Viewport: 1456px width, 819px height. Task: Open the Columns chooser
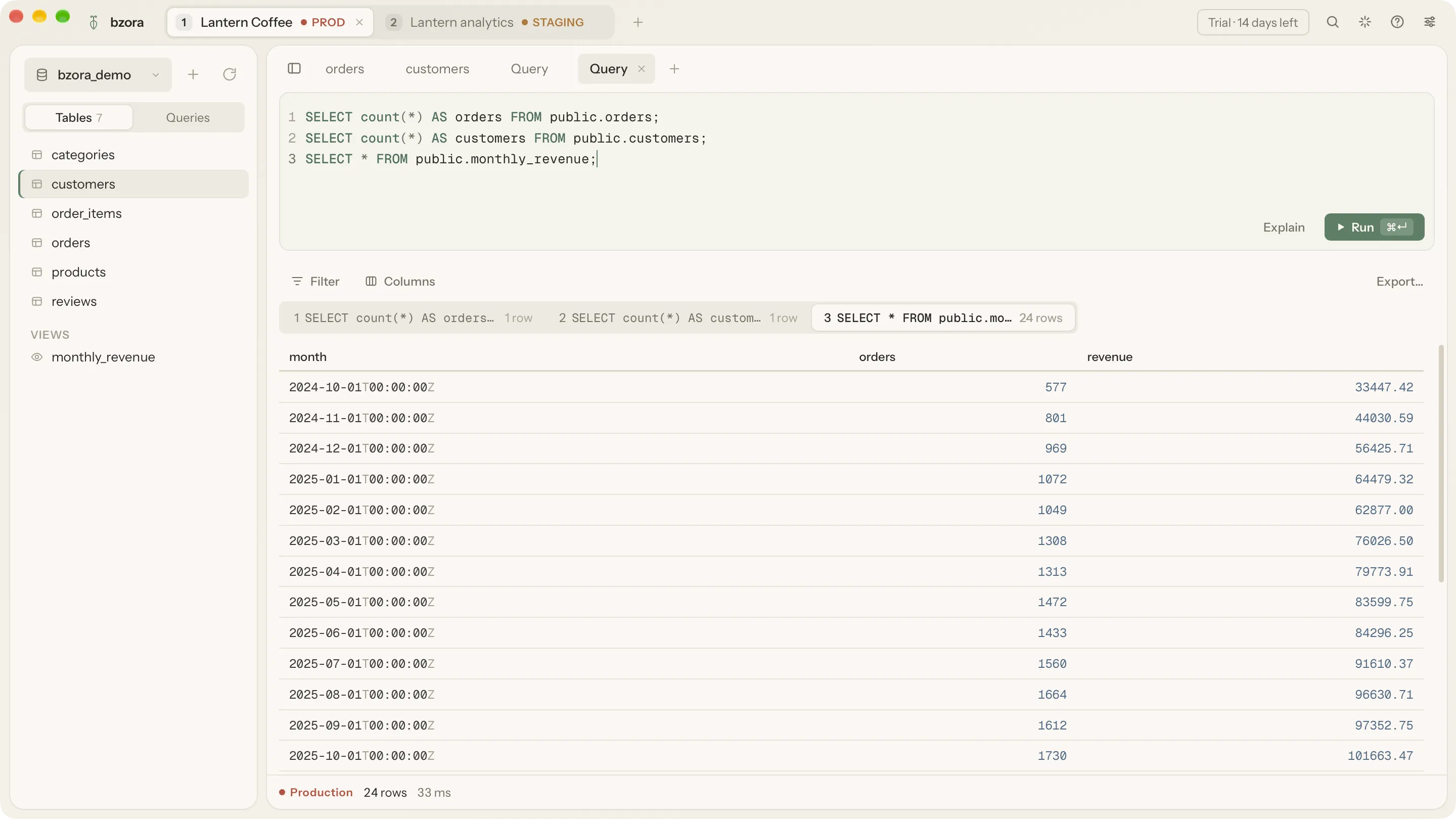pyautogui.click(x=399, y=281)
